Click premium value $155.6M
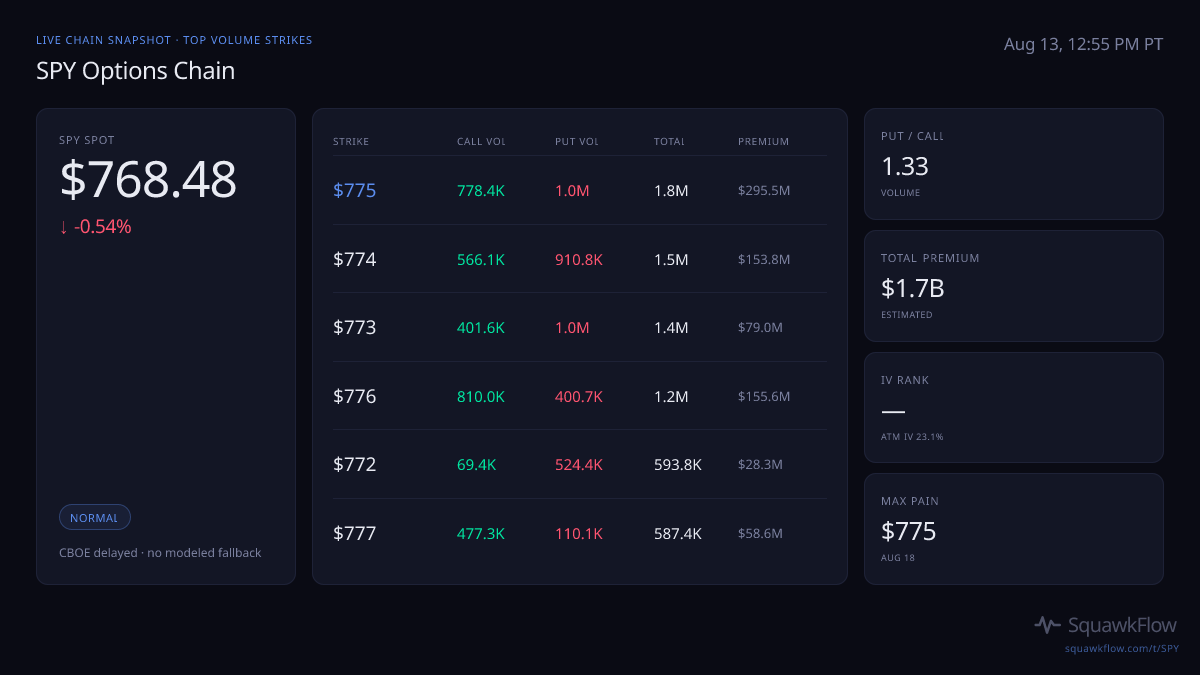The image size is (1200, 675). [x=764, y=396]
